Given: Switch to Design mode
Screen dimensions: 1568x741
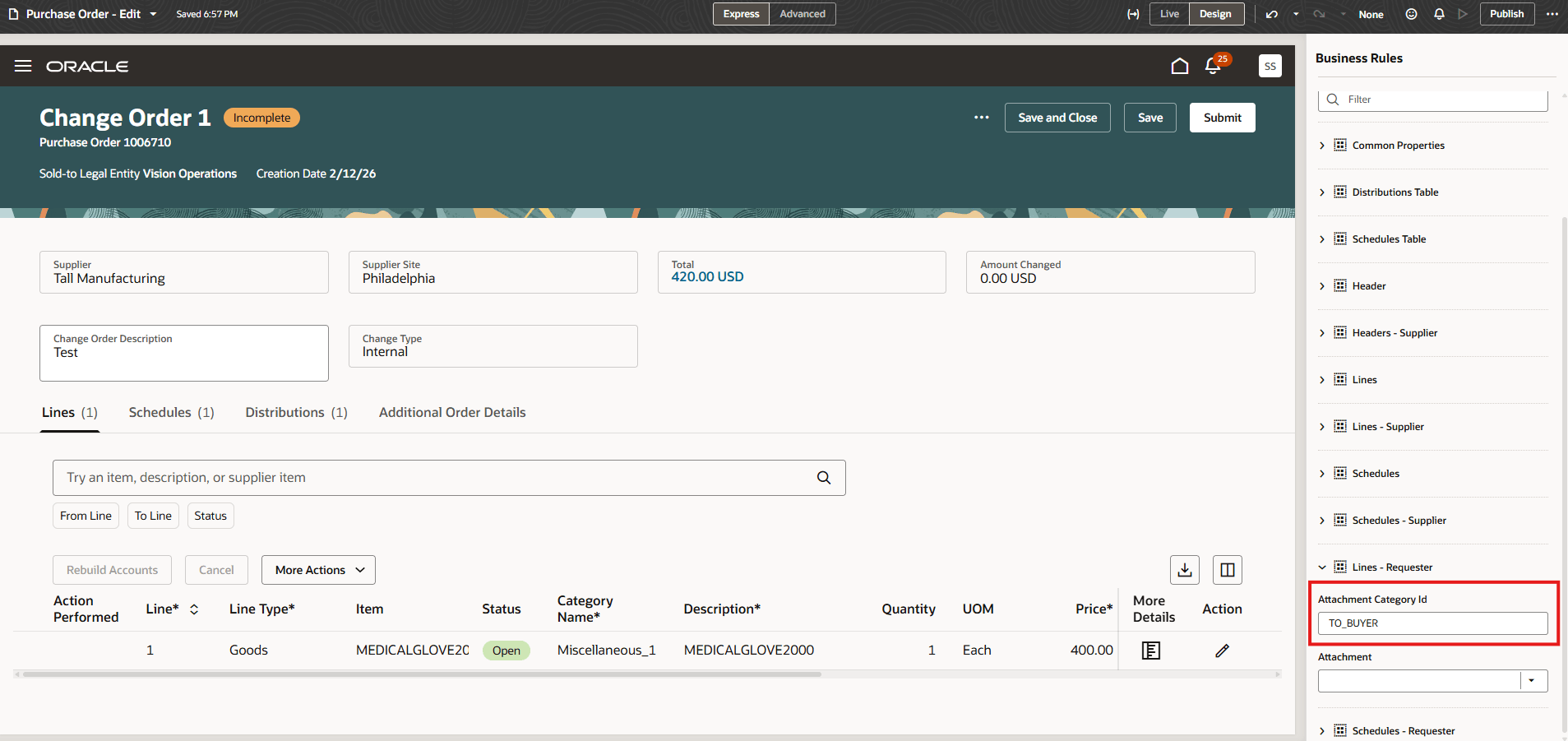Looking at the screenshot, I should pyautogui.click(x=1216, y=14).
